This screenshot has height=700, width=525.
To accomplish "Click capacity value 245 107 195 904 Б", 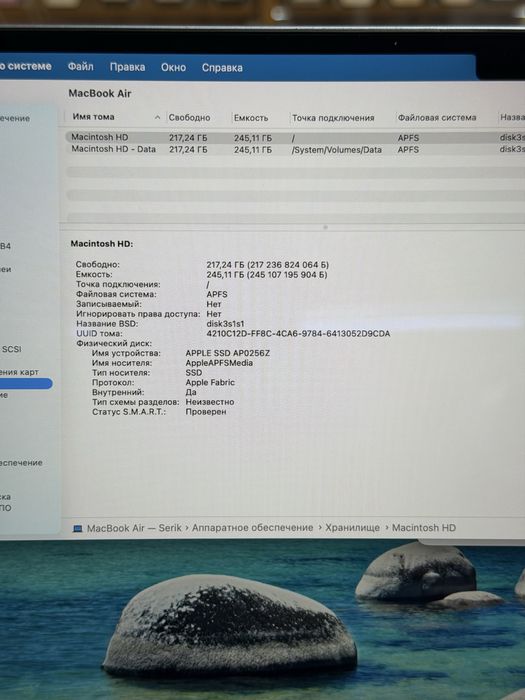I will coord(287,275).
